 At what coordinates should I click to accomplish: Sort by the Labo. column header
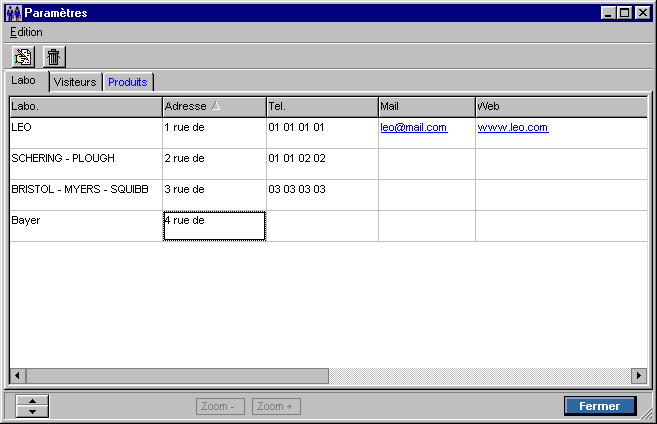tap(86, 107)
